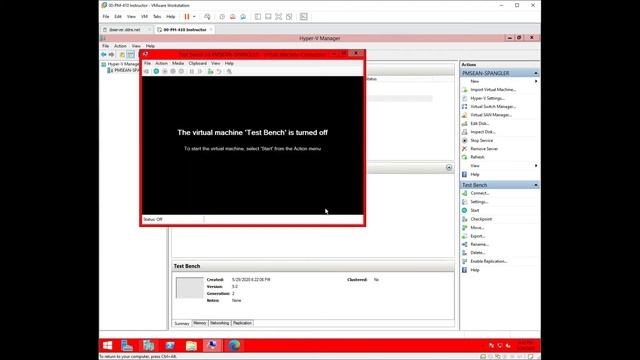This screenshot has height=360, width=640.
Task: Select PMSEAN-SPANGLER server in the tree
Action: [x=124, y=71]
